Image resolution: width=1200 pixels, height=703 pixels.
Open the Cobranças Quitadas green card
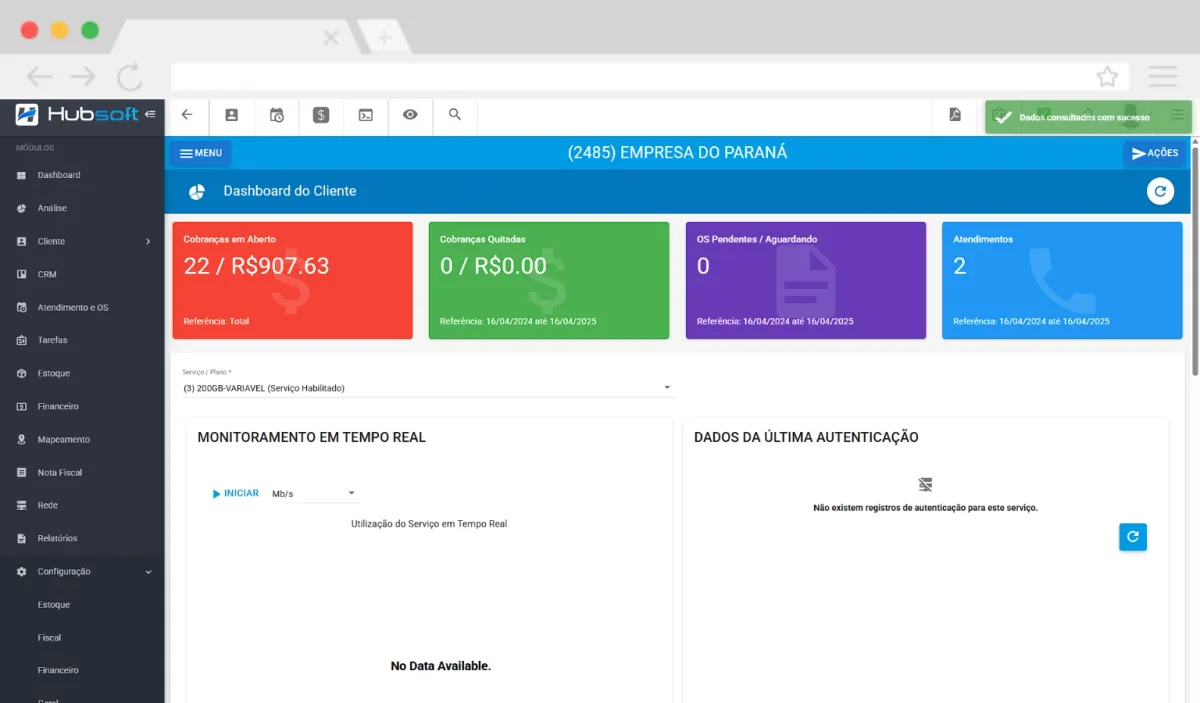pos(549,281)
